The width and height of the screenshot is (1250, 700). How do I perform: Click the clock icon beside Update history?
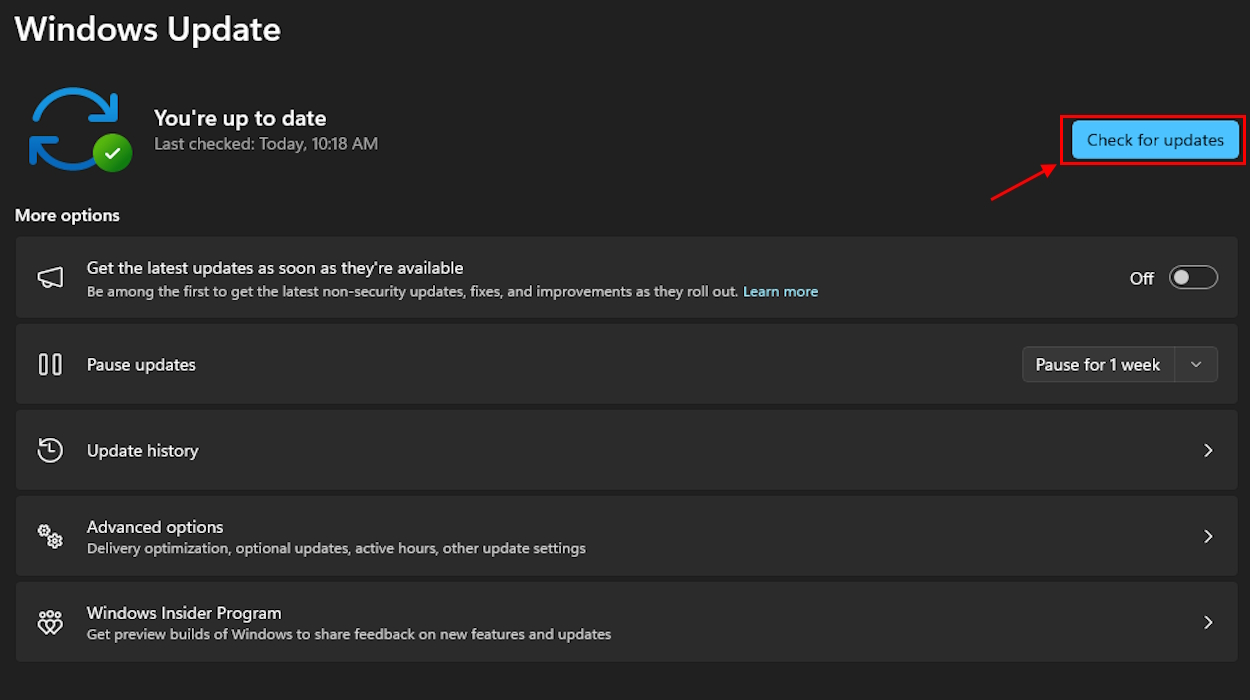pos(50,450)
